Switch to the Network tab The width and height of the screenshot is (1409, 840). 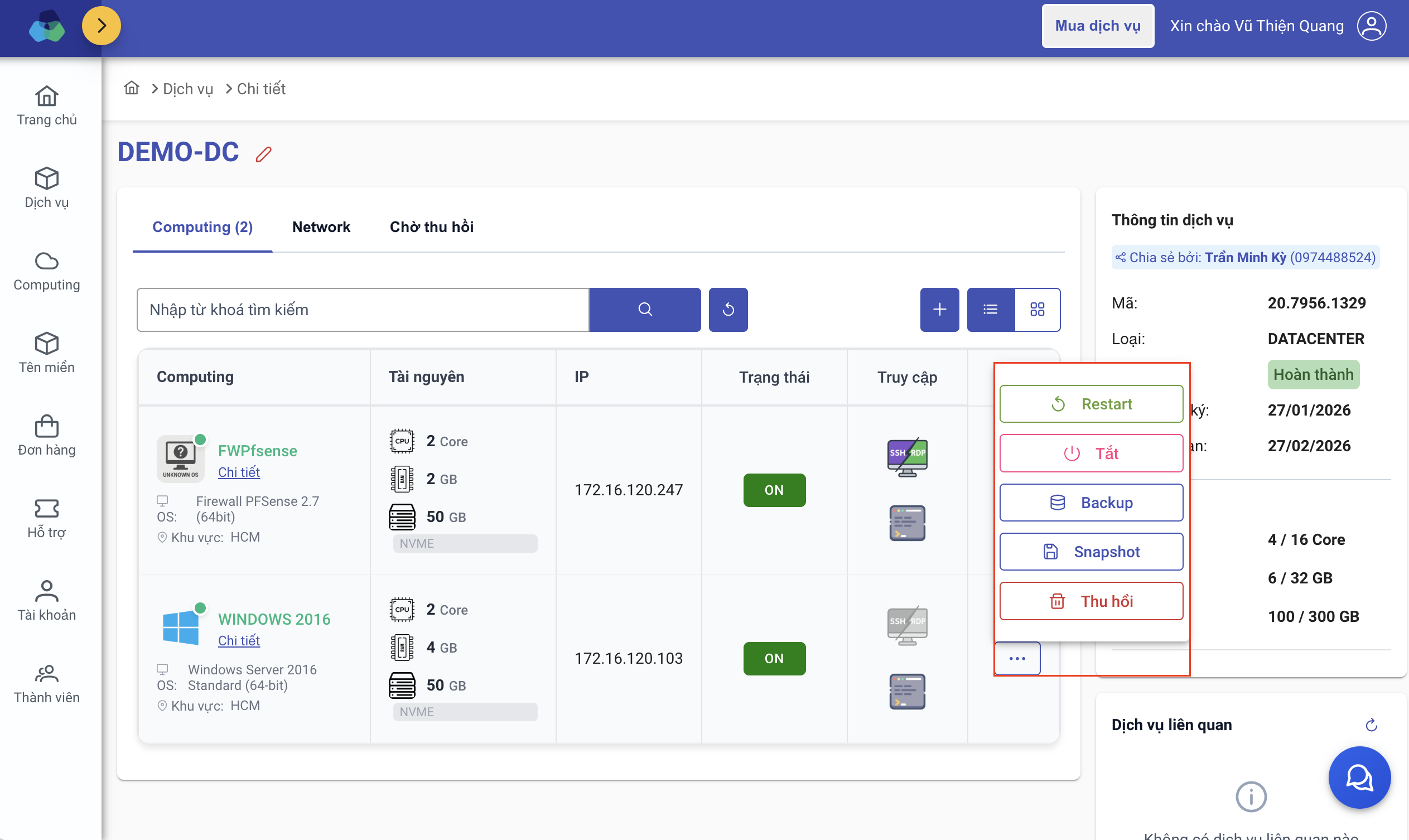tap(321, 227)
